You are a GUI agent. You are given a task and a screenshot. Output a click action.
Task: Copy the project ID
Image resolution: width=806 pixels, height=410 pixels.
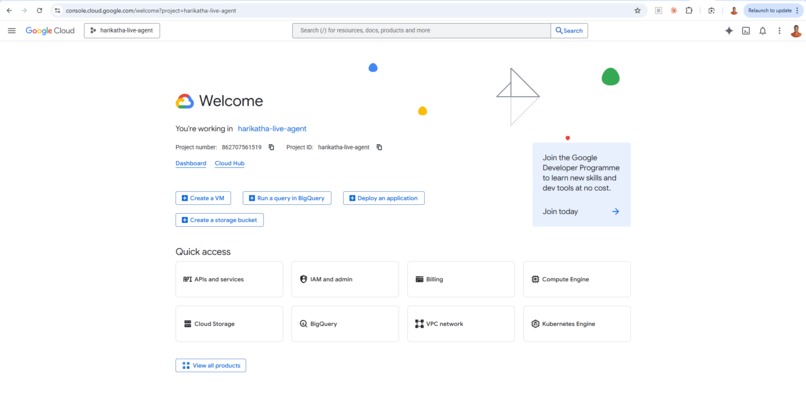pos(379,147)
